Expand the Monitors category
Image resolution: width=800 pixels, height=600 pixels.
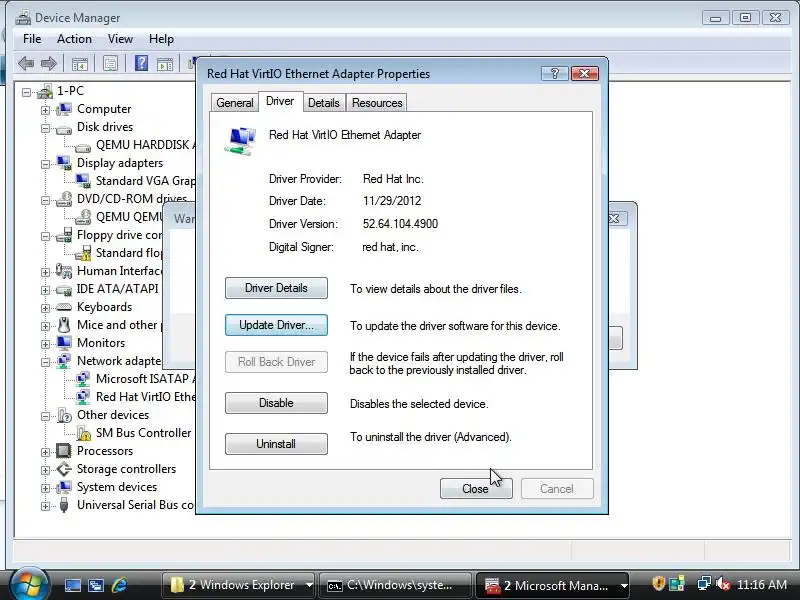tap(45, 344)
